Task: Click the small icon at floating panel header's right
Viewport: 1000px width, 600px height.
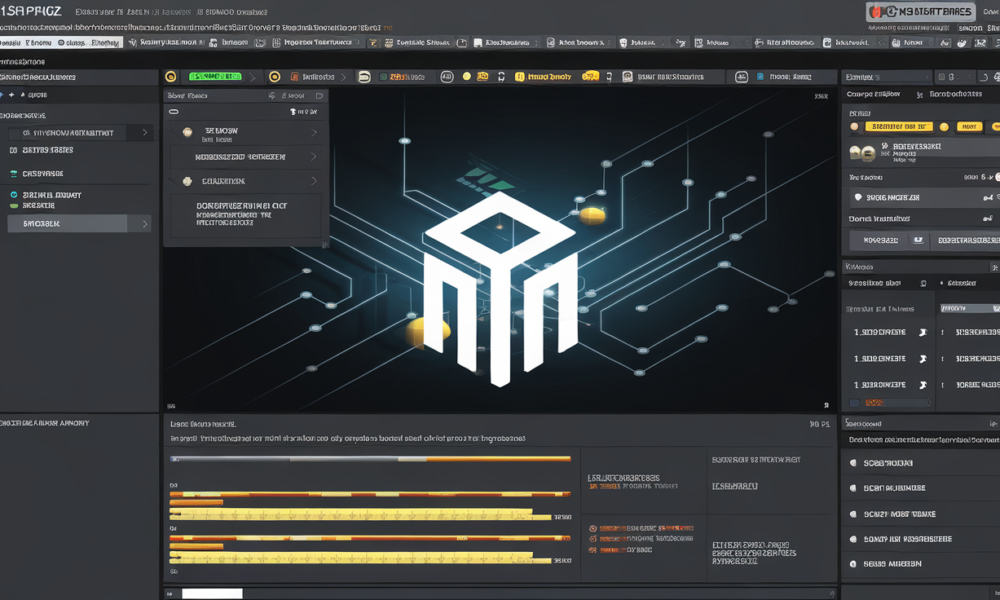Action: point(320,96)
